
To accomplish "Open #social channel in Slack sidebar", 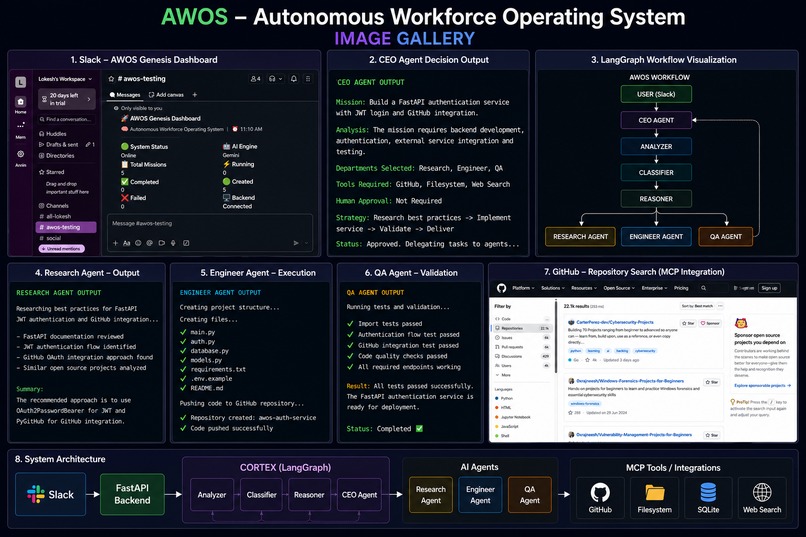I will tap(50, 238).
